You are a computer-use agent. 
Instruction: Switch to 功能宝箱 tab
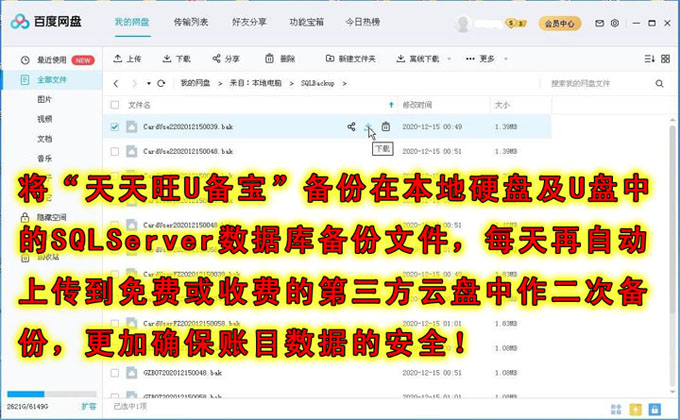click(307, 22)
